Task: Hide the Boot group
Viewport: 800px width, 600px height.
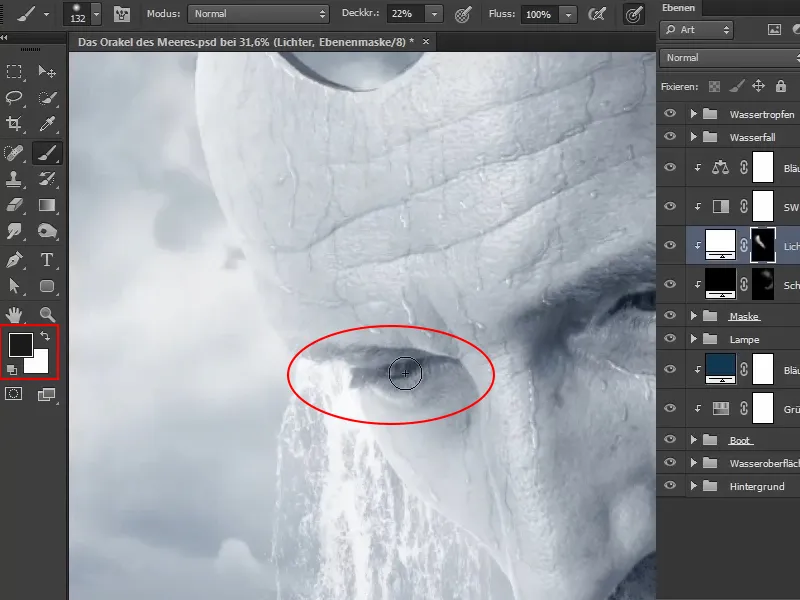Action: (670, 440)
